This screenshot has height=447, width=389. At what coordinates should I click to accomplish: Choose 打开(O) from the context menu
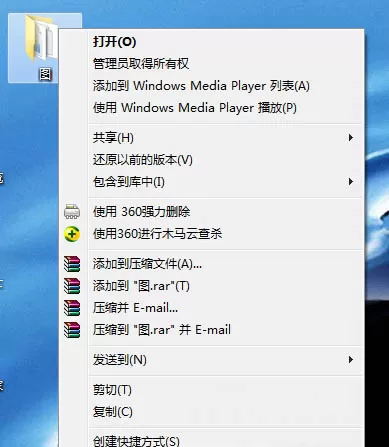pyautogui.click(x=114, y=42)
